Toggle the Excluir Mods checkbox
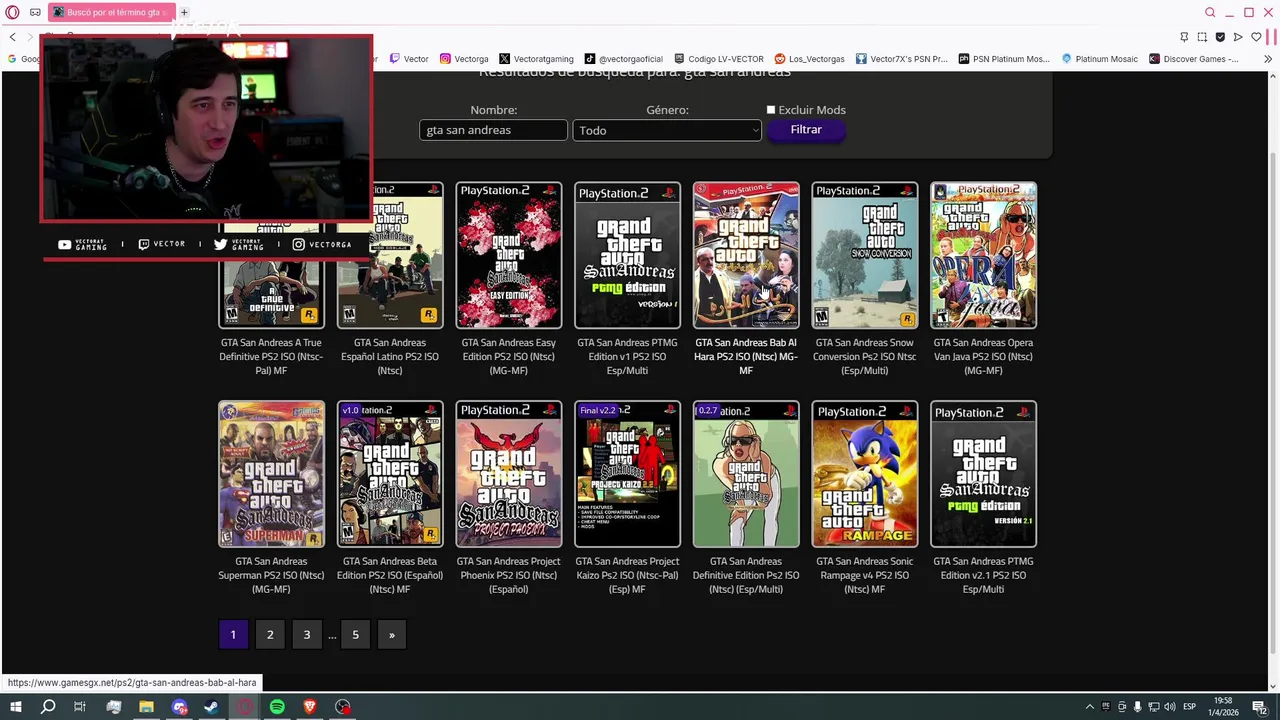1280x720 pixels. (x=771, y=110)
